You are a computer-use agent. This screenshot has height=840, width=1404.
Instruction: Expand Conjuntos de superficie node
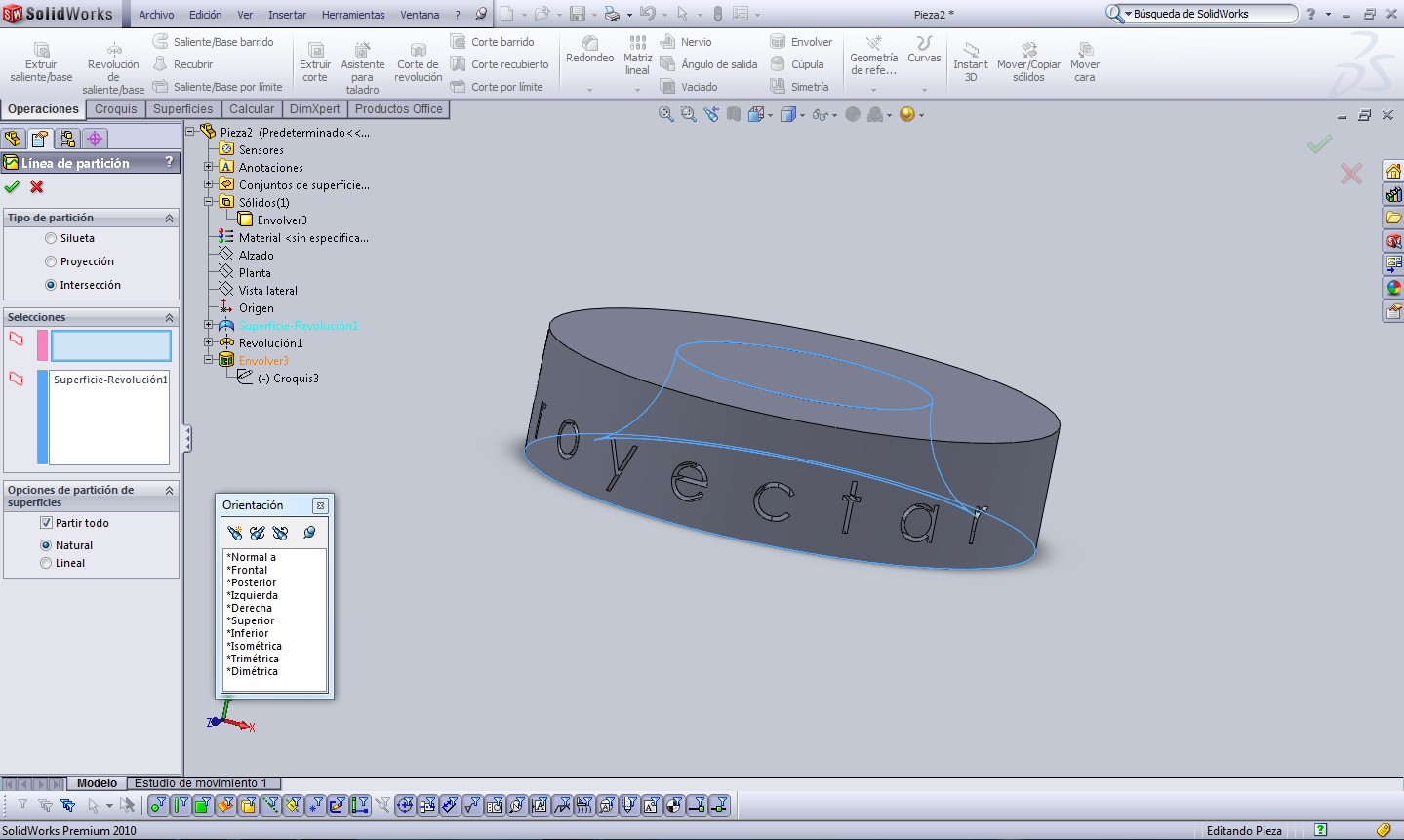pyautogui.click(x=208, y=184)
